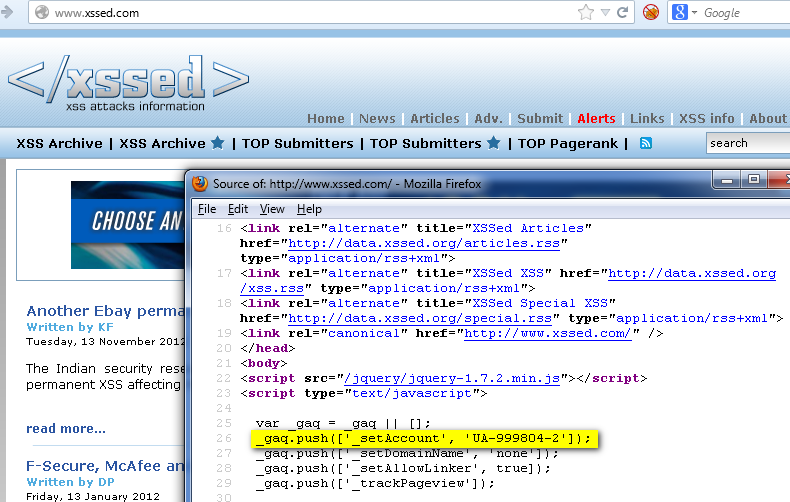790x502 pixels.
Task: Follow the /jquery/jquery-1.7.2.min.js source link
Action: tap(452, 379)
